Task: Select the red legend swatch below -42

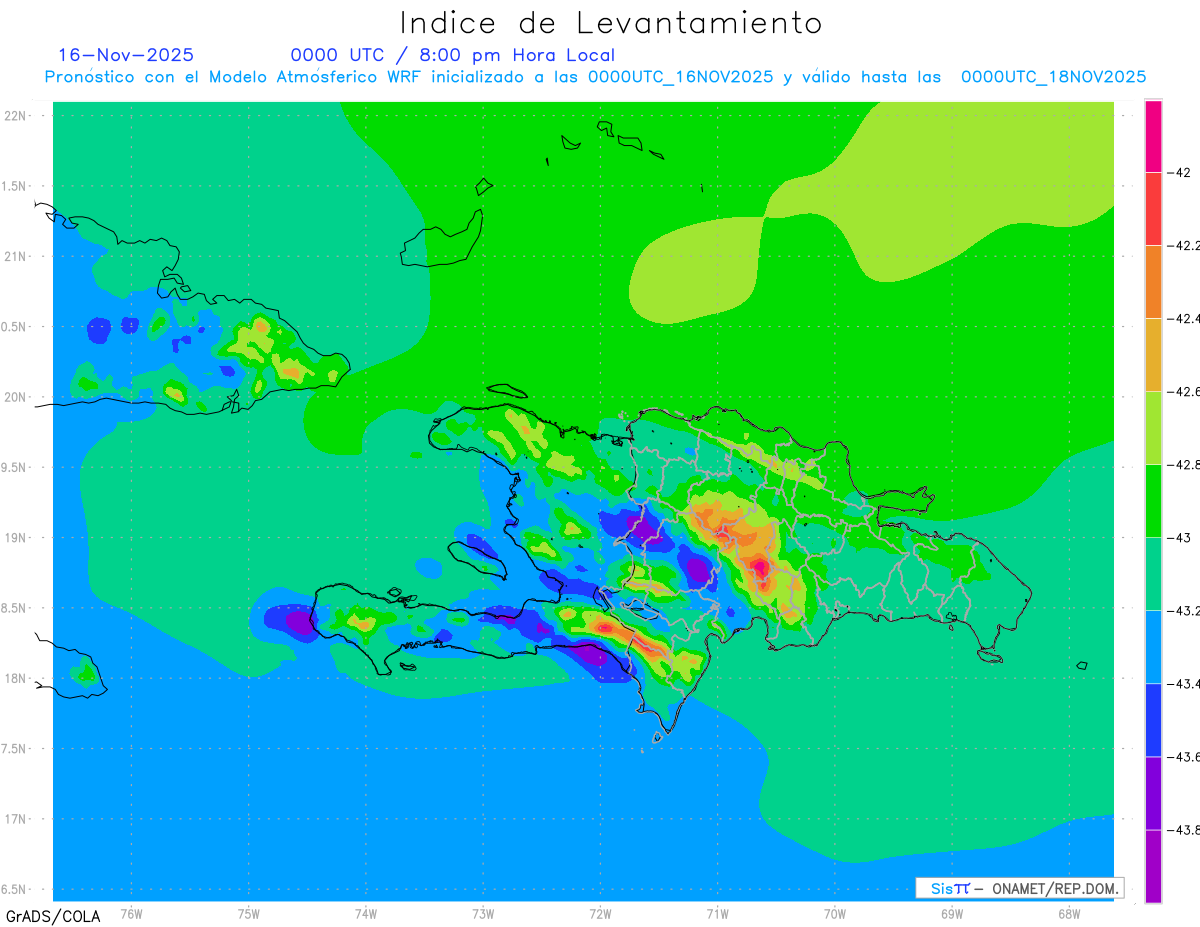Action: (1153, 209)
